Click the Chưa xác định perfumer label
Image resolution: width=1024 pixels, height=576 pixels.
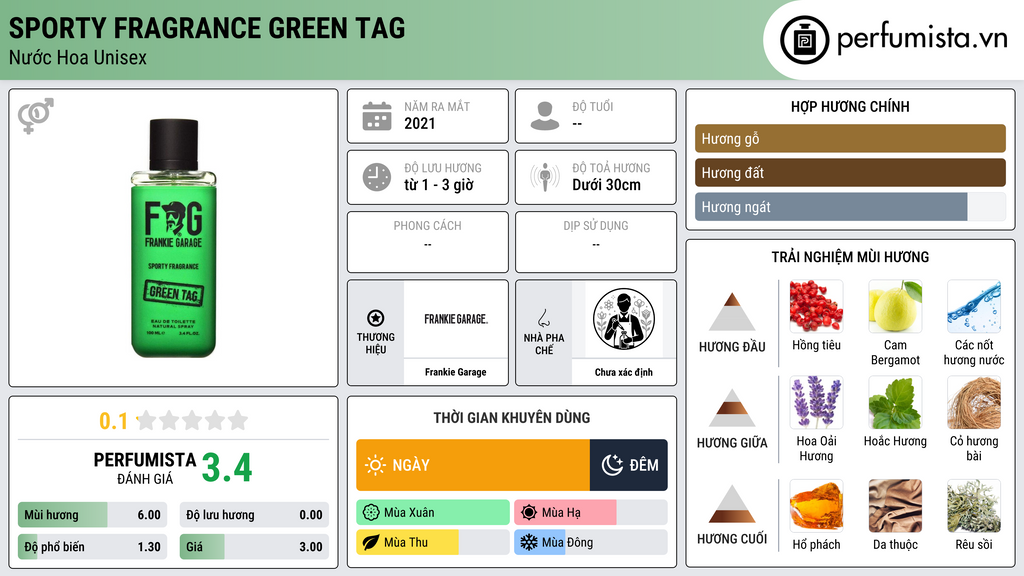(x=624, y=372)
